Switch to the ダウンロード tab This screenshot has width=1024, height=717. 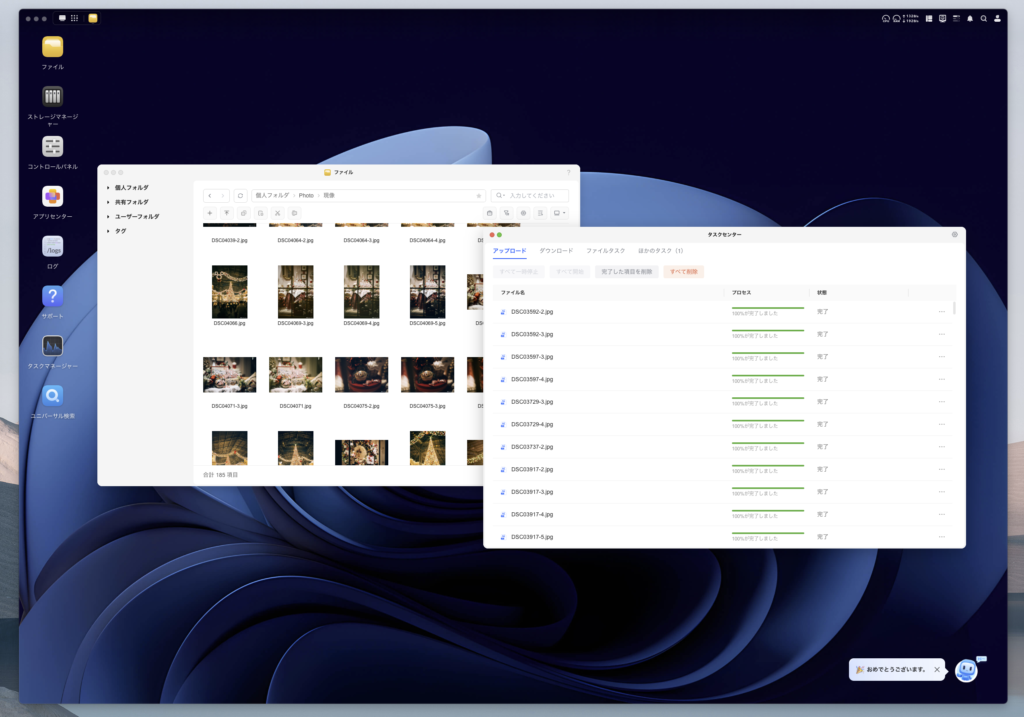click(x=556, y=250)
